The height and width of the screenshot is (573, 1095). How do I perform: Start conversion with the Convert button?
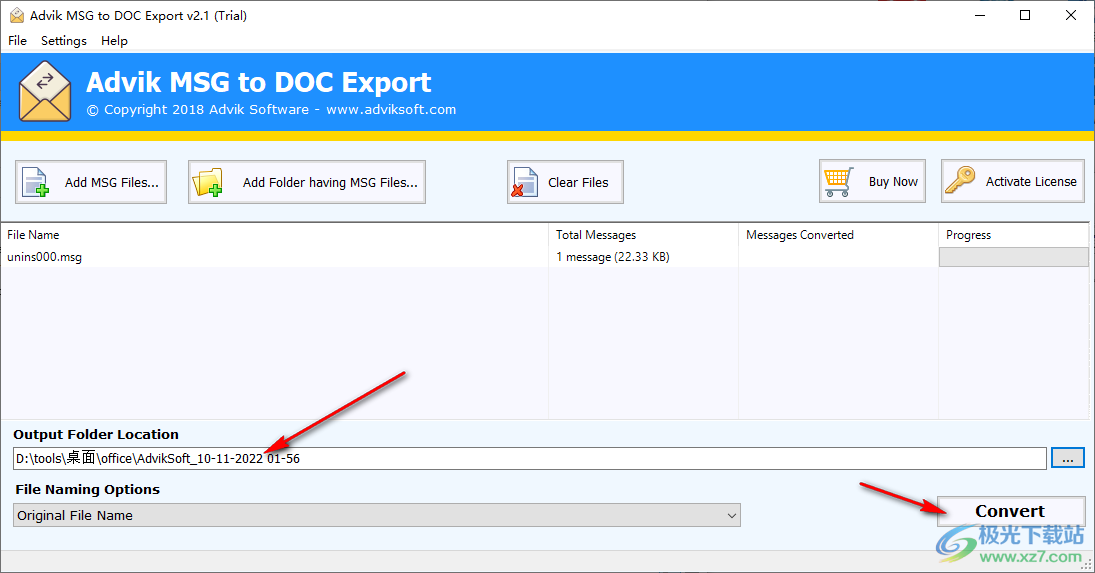1011,512
